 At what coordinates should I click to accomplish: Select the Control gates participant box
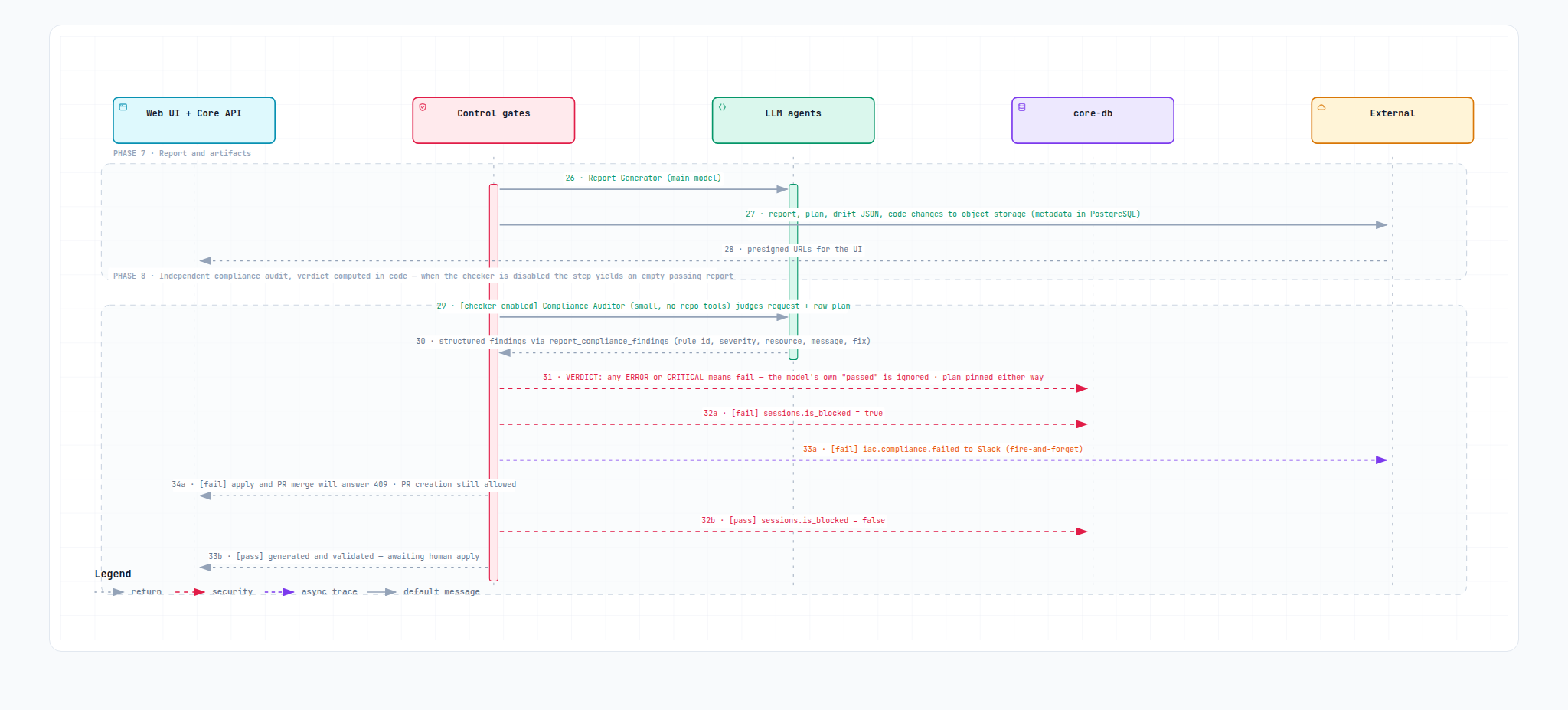[494, 120]
